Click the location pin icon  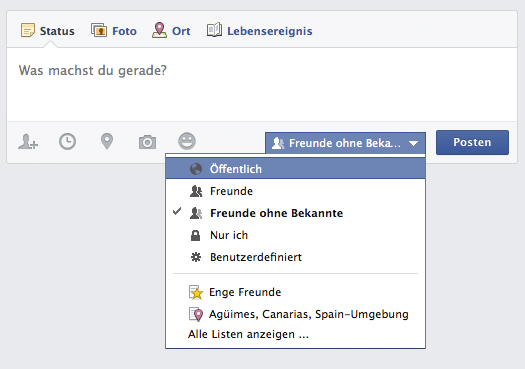[107, 142]
